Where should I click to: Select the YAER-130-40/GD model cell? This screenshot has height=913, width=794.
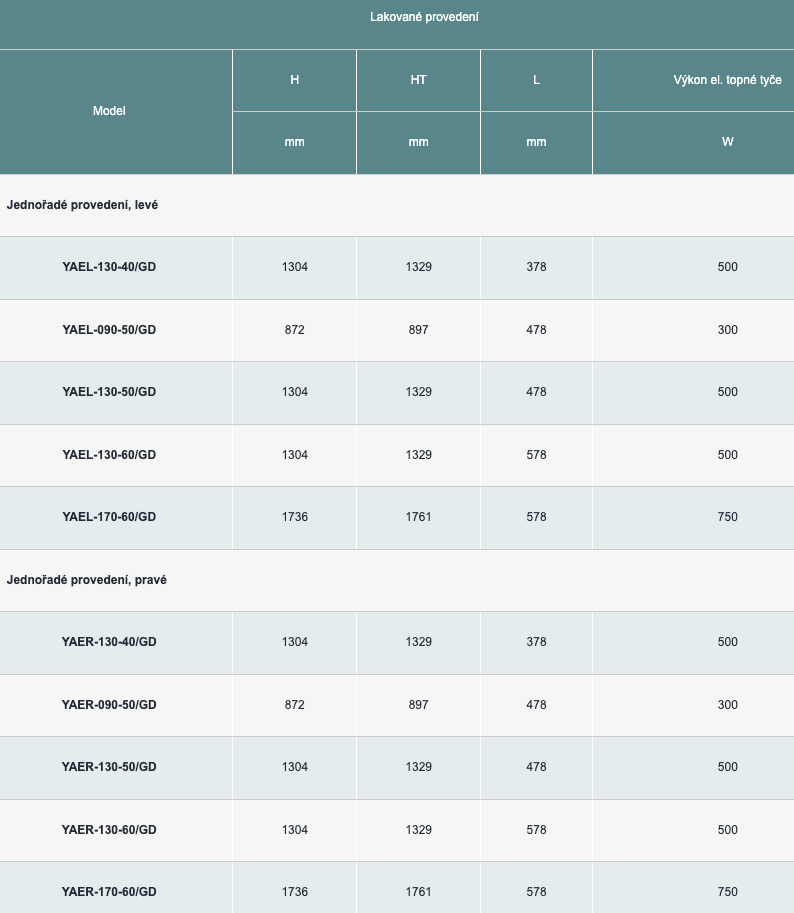click(x=109, y=642)
